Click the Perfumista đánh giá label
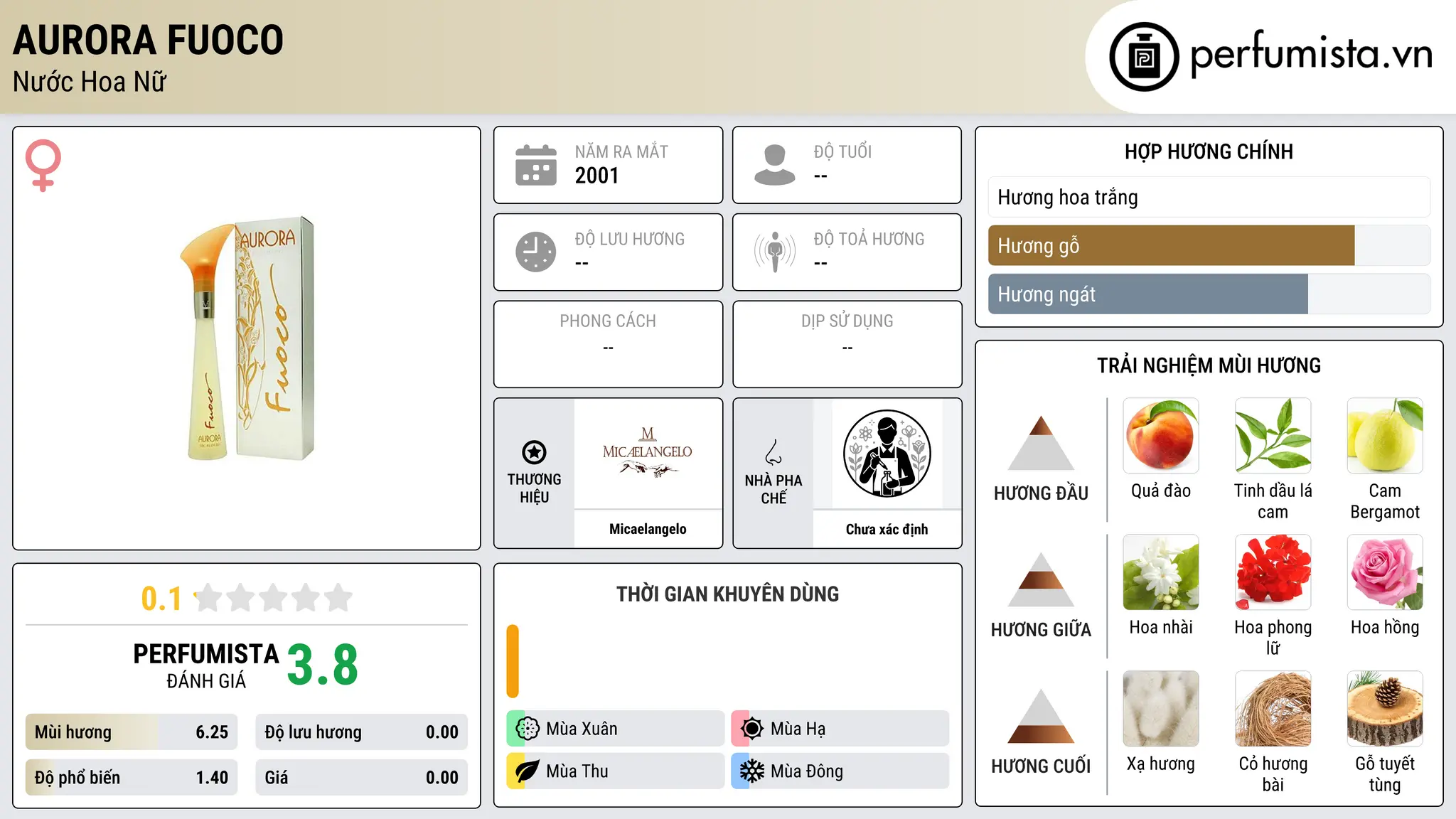1456x819 pixels. pyautogui.click(x=206, y=666)
